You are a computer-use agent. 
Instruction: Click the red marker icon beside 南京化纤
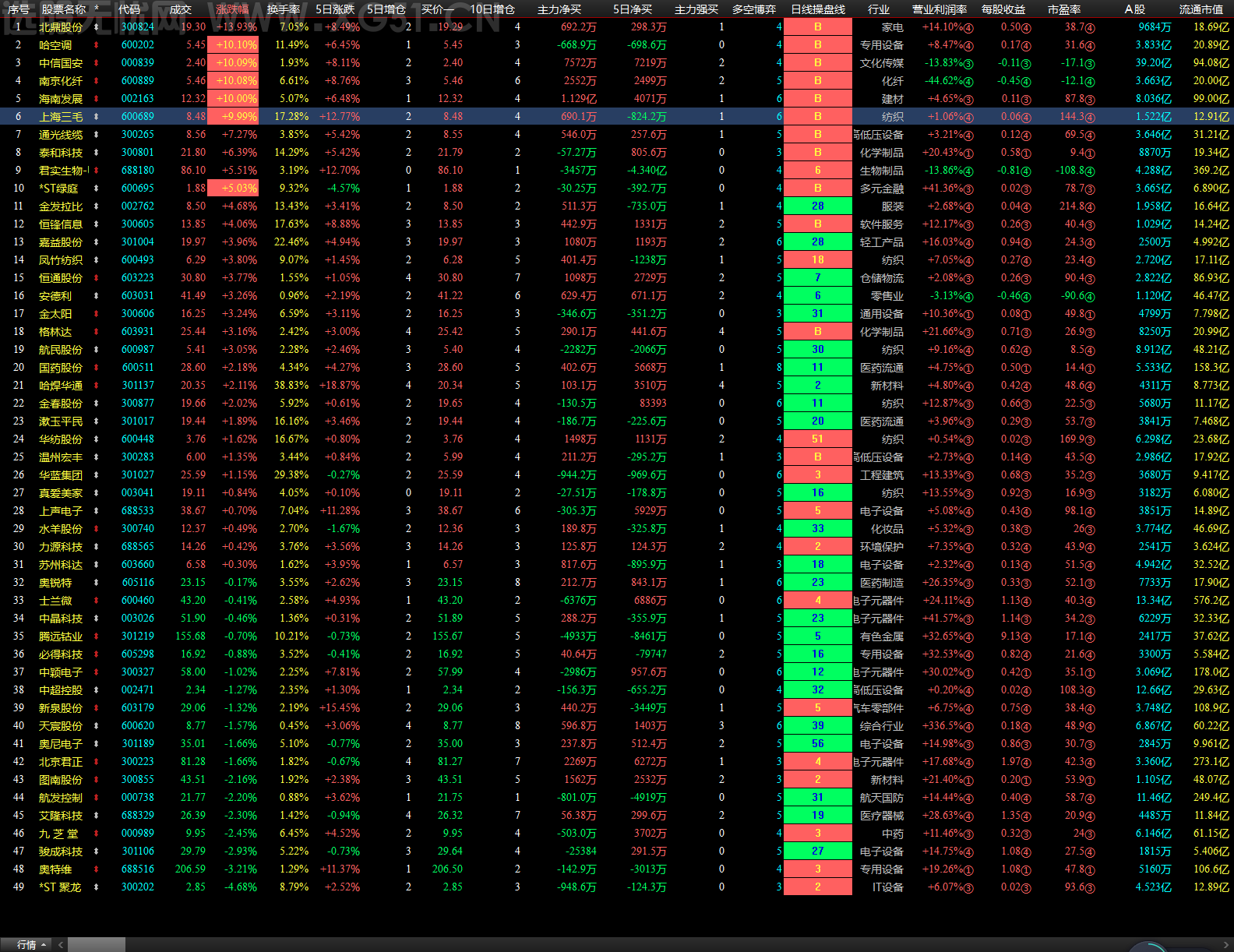pyautogui.click(x=97, y=81)
